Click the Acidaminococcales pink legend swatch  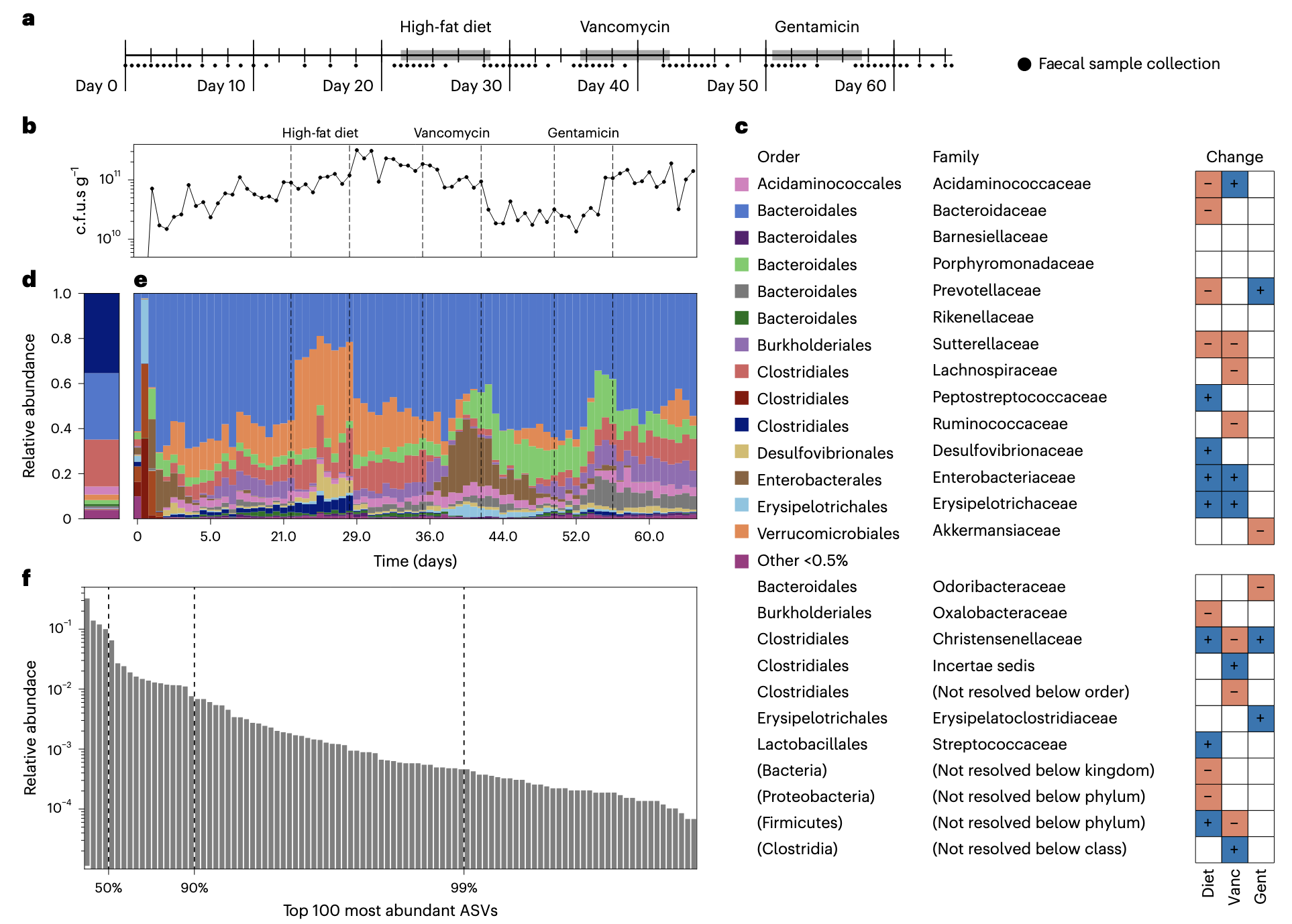tap(741, 184)
